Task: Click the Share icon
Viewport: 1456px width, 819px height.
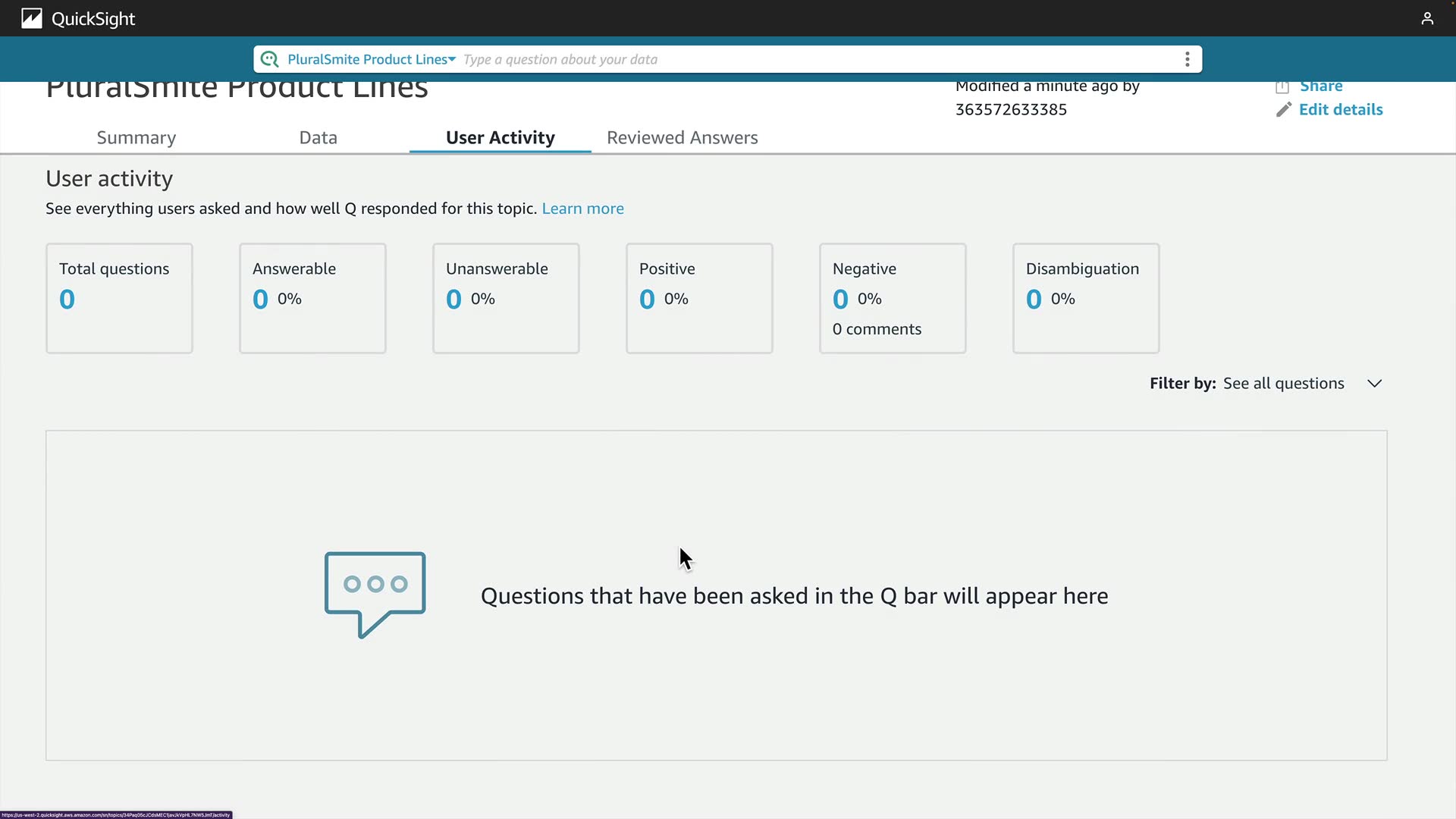Action: pyautogui.click(x=1282, y=86)
